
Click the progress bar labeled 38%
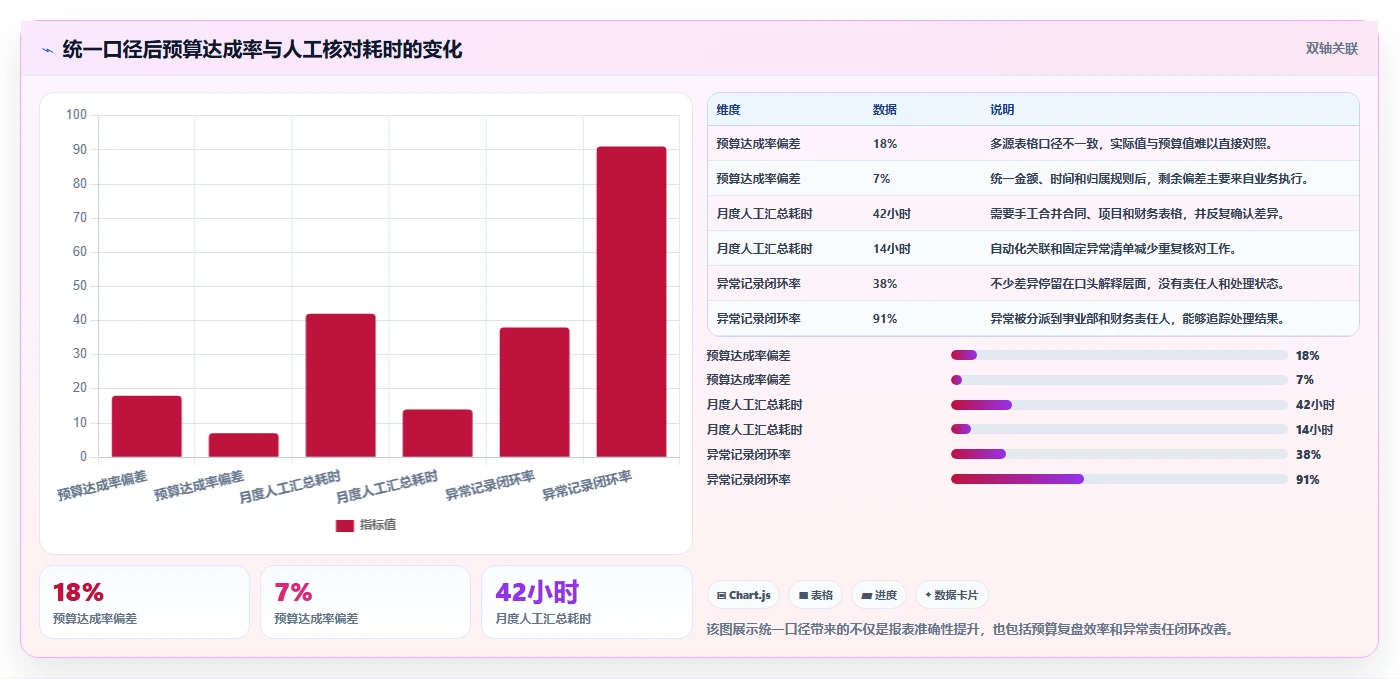1119,454
